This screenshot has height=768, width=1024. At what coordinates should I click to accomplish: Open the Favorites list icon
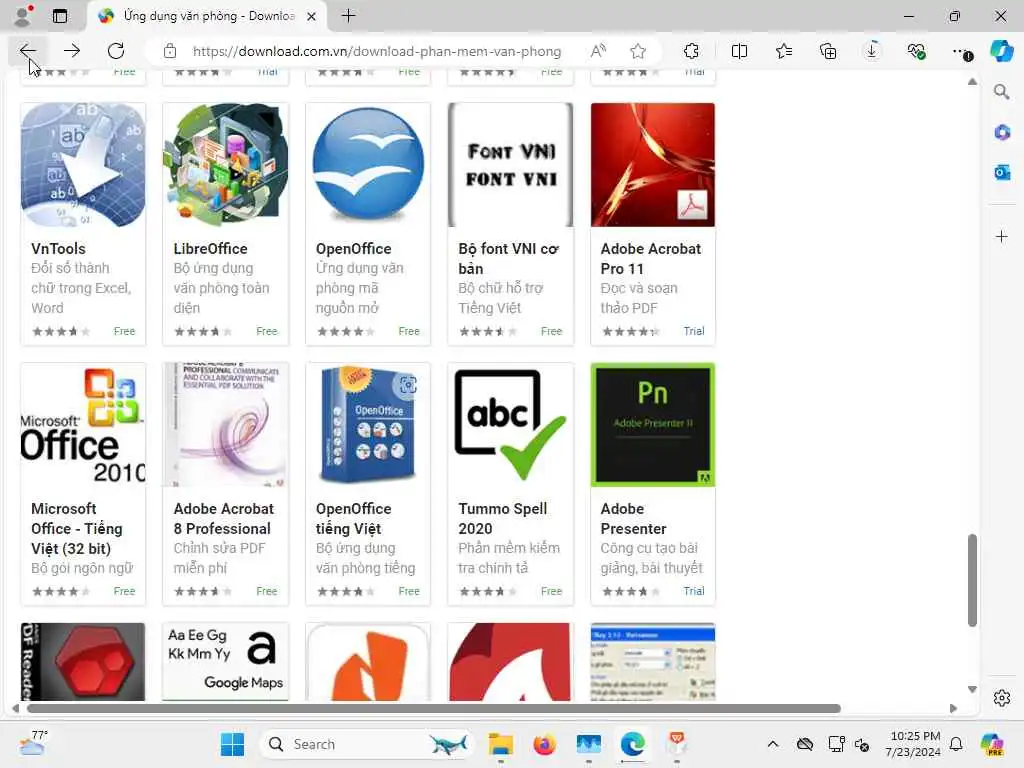point(784,51)
